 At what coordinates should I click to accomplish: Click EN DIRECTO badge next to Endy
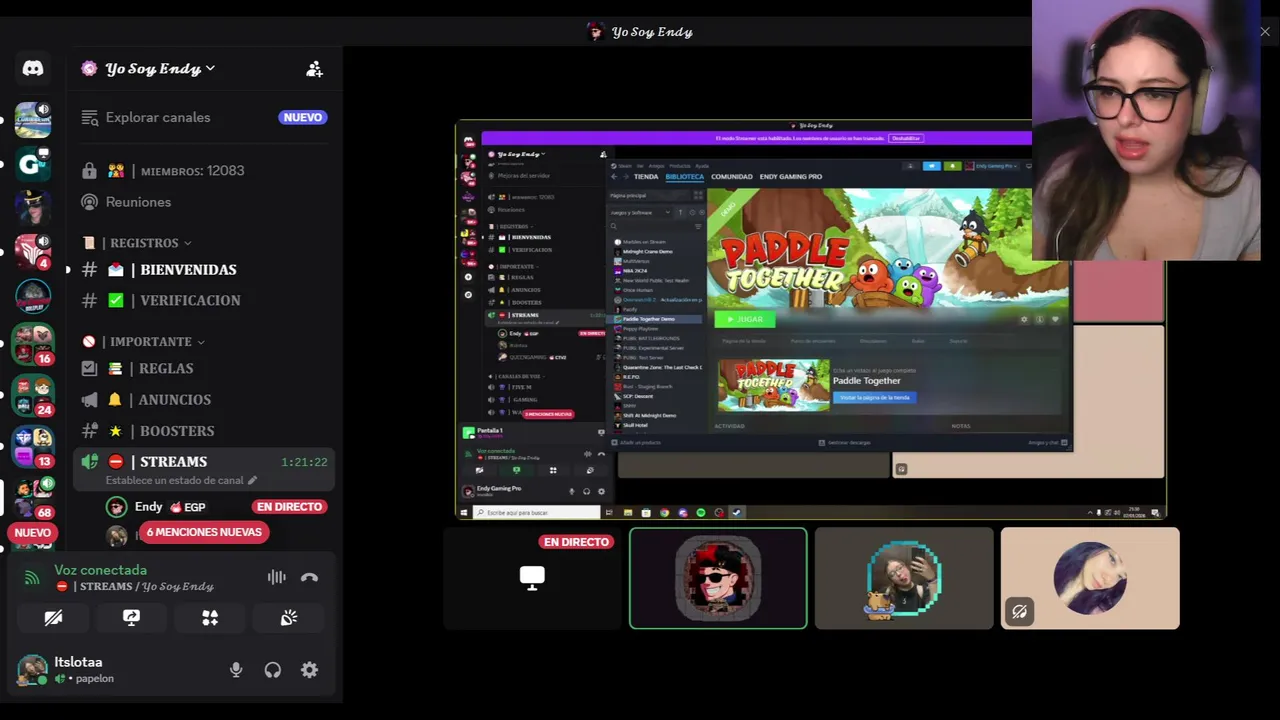tap(289, 507)
